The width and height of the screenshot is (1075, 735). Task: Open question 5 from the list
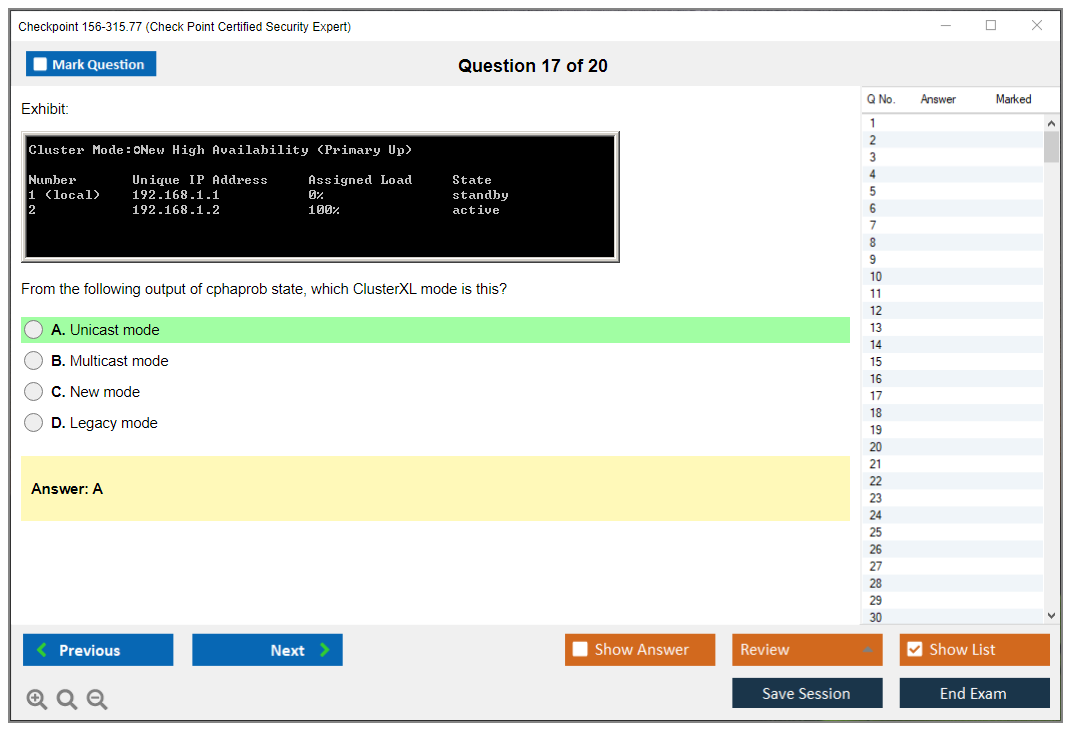(873, 191)
